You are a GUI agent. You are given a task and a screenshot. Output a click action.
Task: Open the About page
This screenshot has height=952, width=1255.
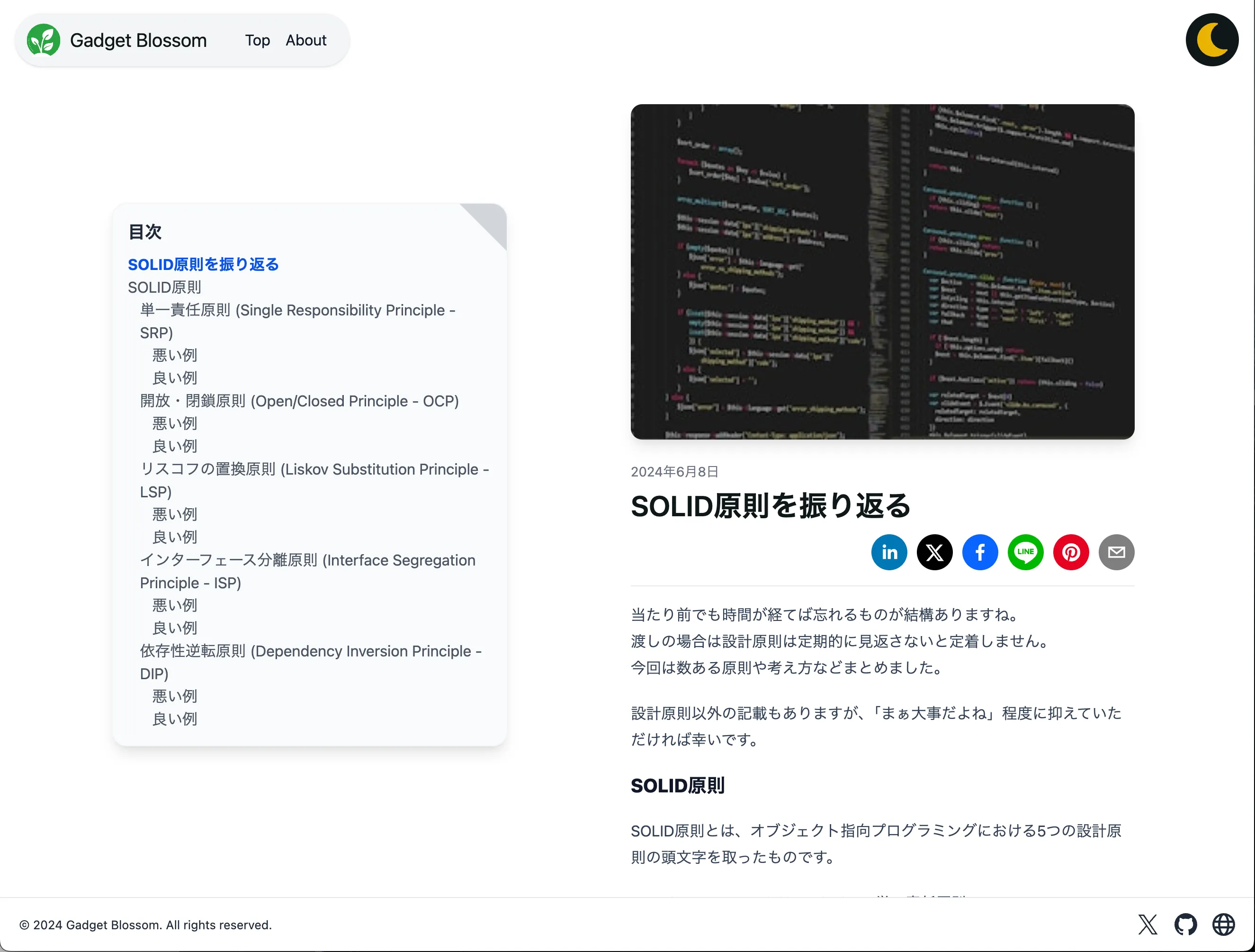click(306, 40)
